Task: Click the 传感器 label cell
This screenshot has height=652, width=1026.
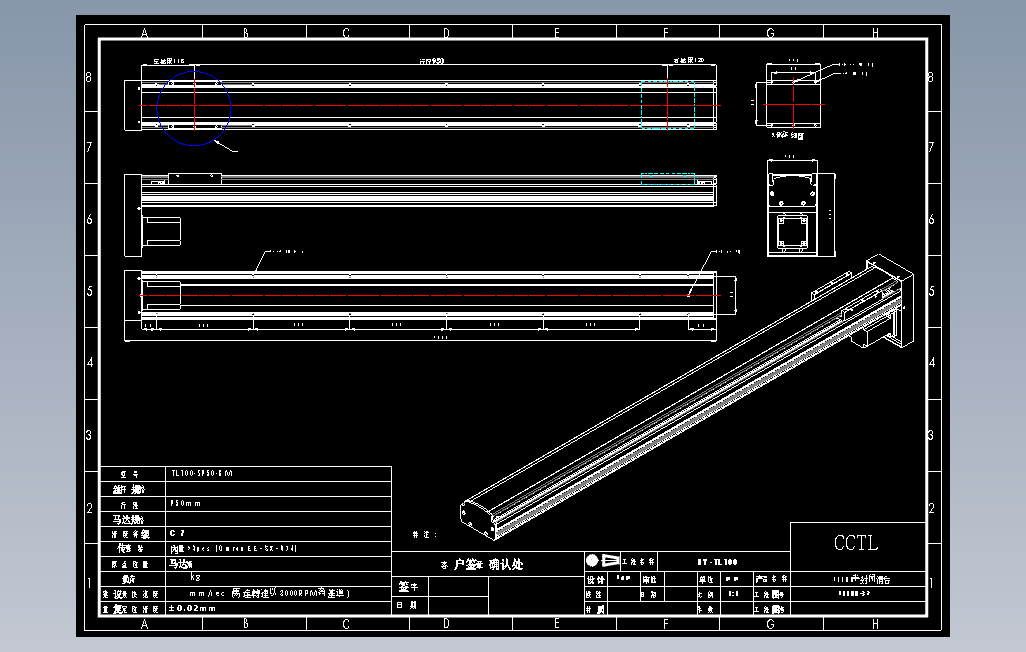Action: coord(133,549)
